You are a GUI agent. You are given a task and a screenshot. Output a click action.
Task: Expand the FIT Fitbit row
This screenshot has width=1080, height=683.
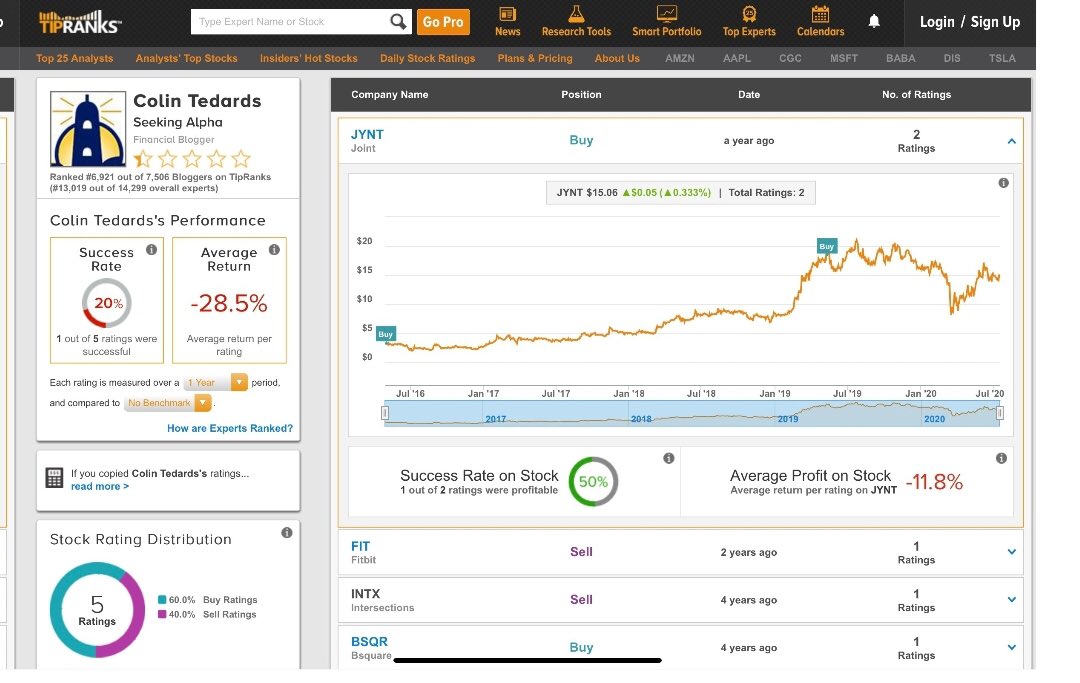[1011, 551]
